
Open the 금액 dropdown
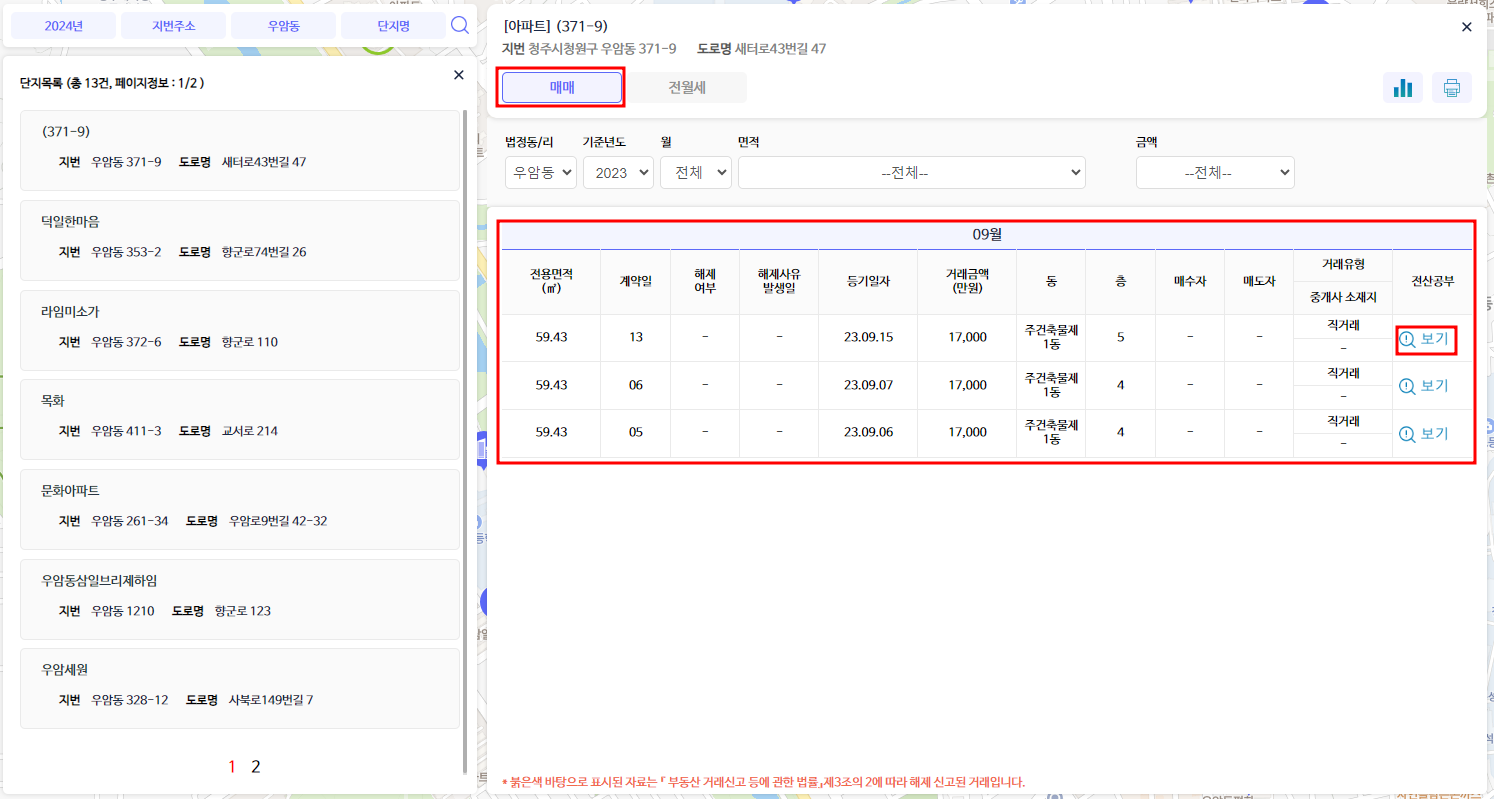(x=1214, y=172)
